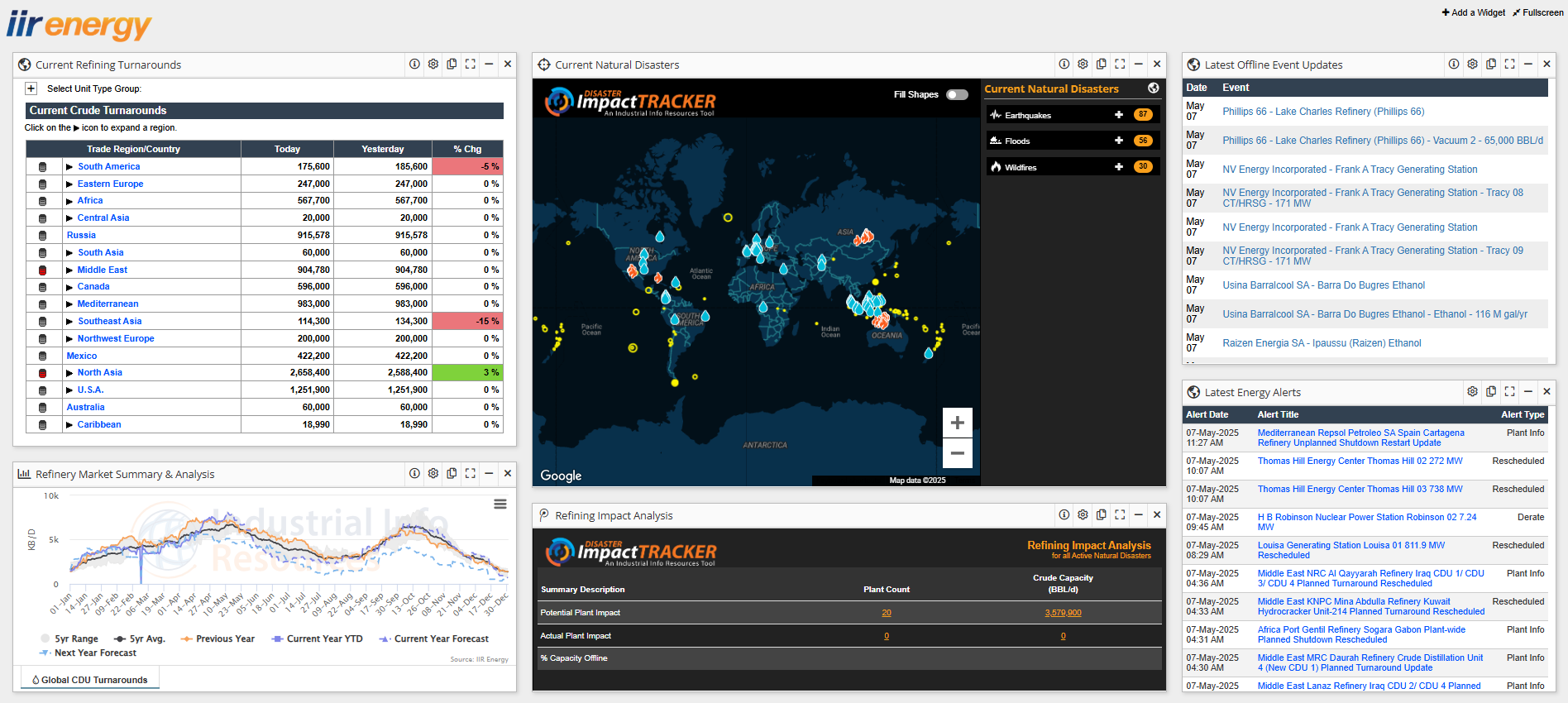Expand the Earthquakes disaster category

click(1119, 115)
